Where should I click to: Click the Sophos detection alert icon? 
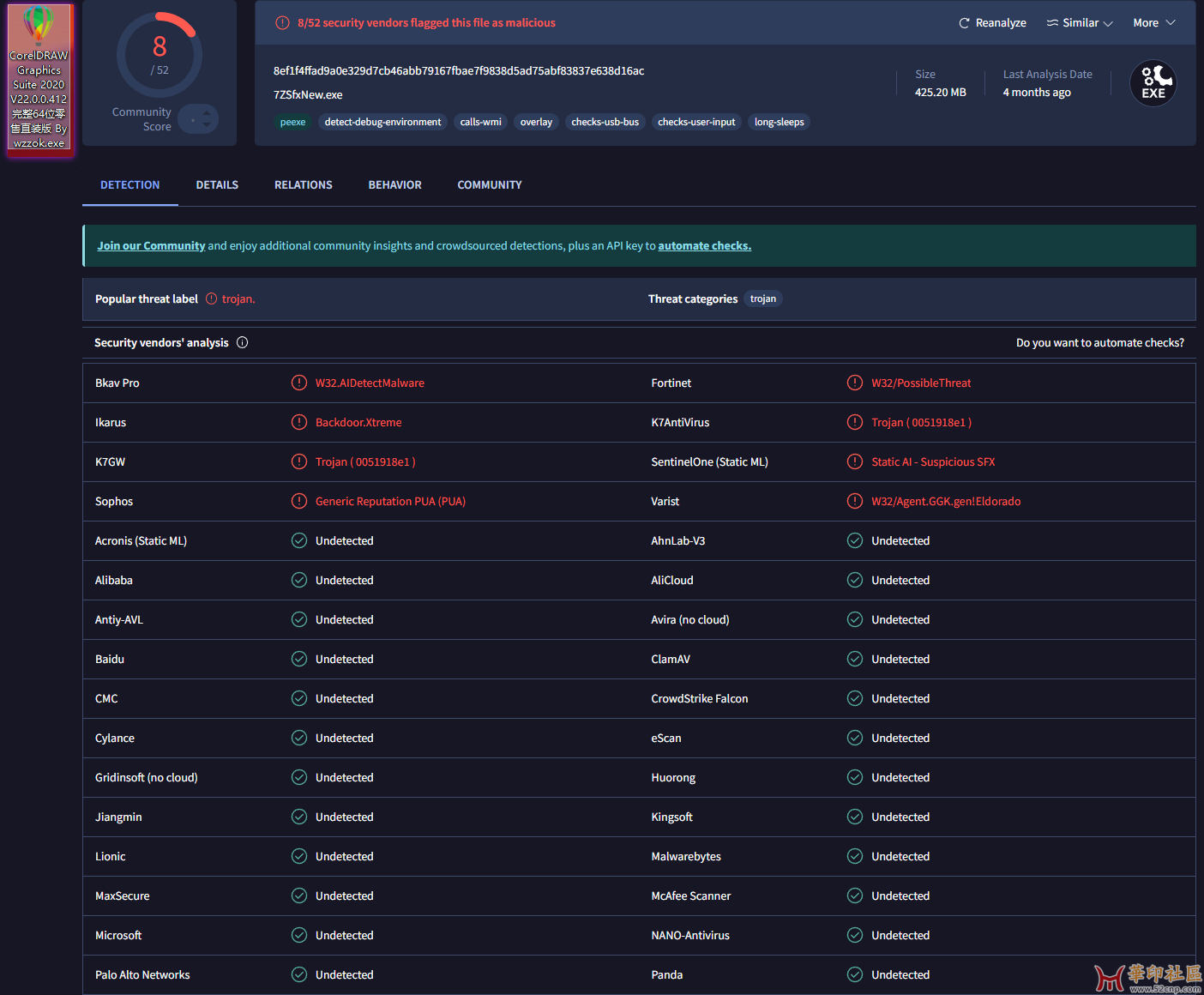coord(299,501)
